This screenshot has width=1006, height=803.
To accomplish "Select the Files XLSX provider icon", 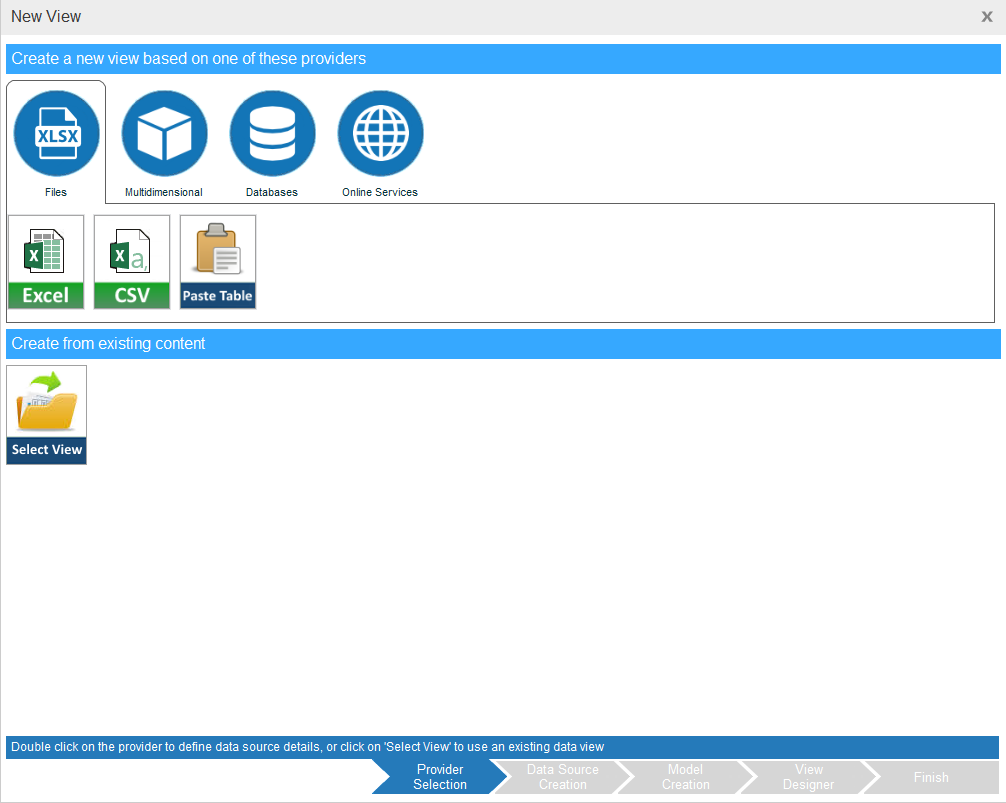I will [x=56, y=133].
